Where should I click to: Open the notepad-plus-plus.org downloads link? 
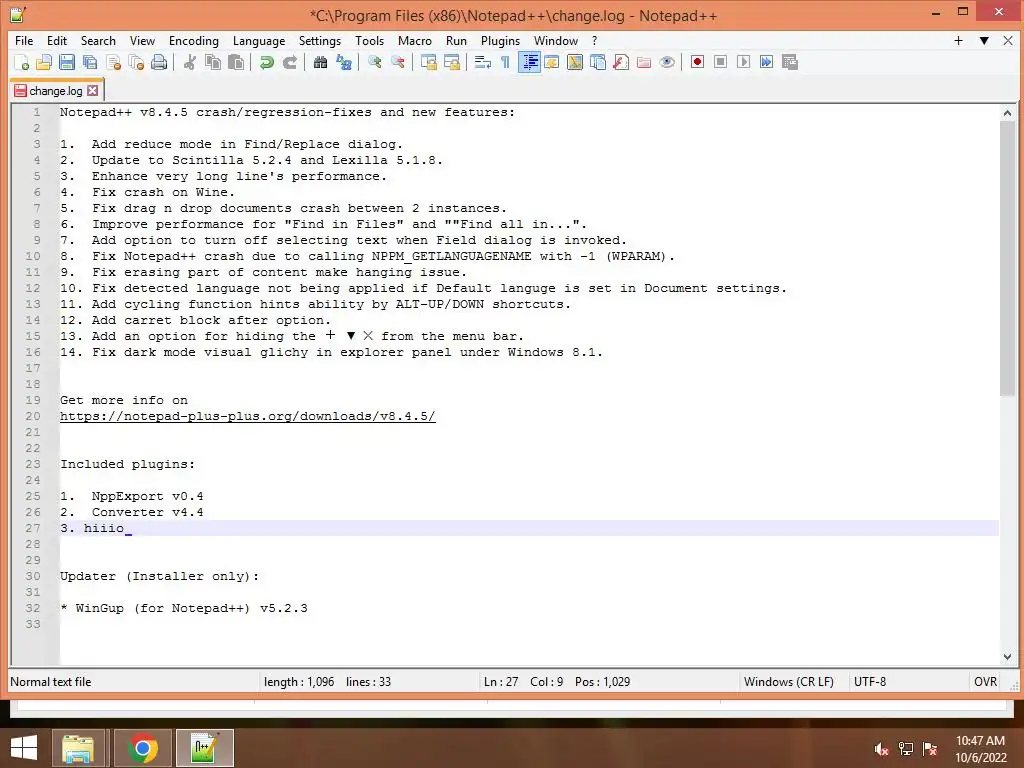(x=248, y=416)
